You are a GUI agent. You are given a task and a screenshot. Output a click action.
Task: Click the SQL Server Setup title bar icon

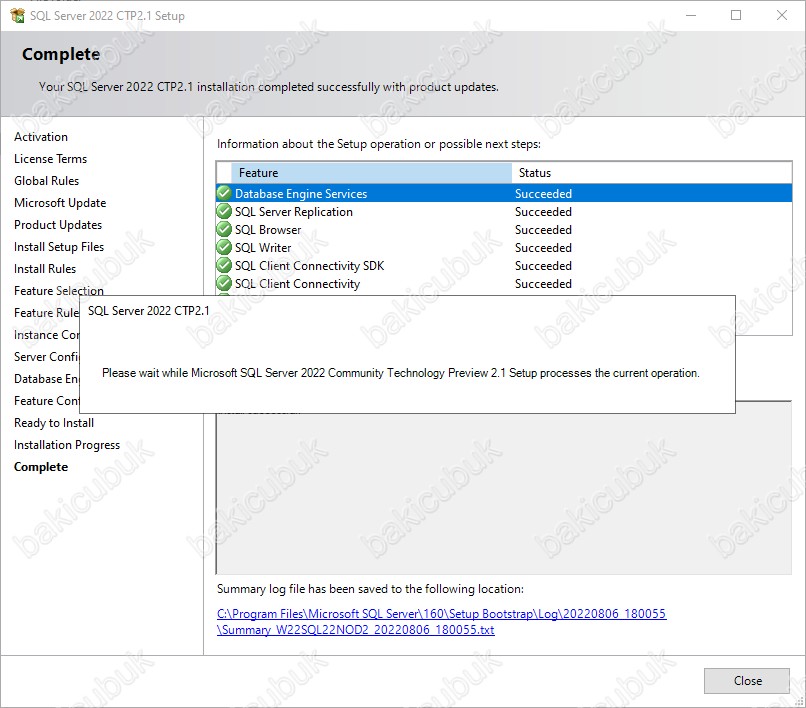click(x=17, y=15)
